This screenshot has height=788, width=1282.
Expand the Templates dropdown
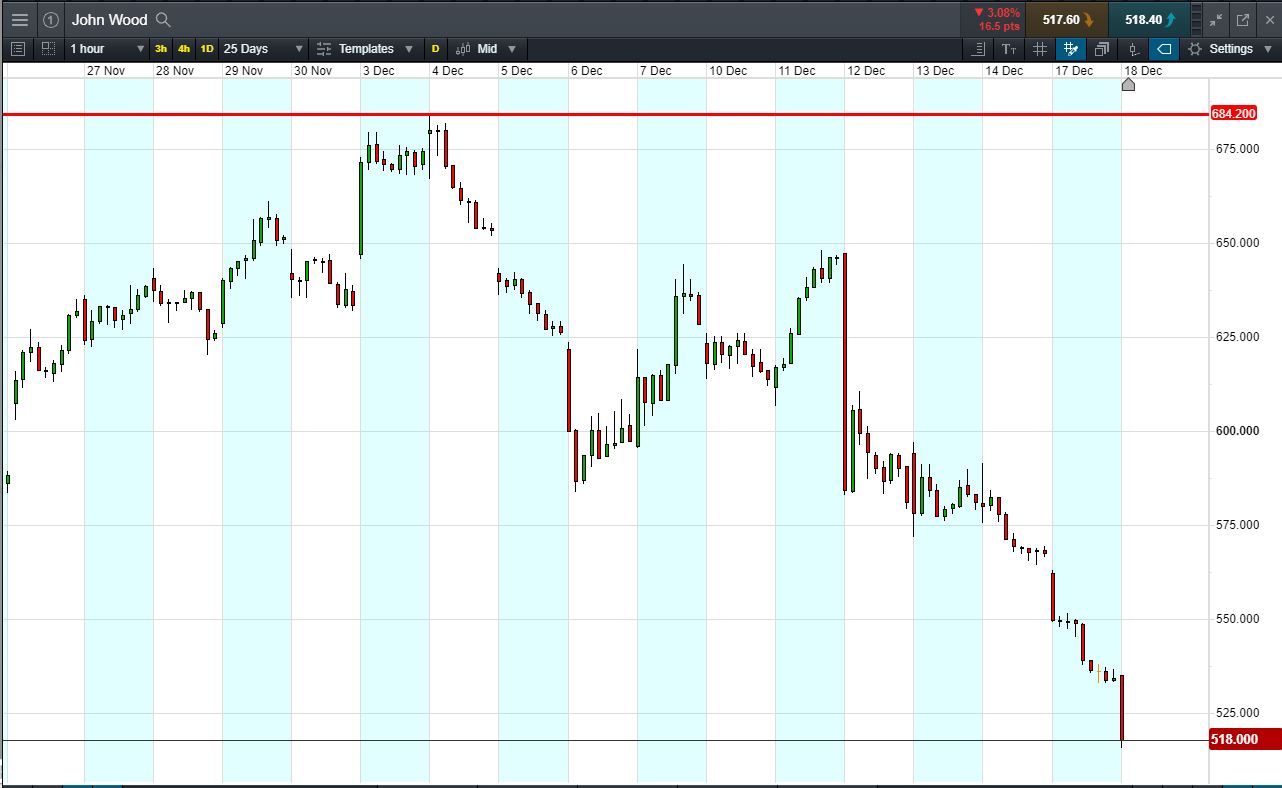click(x=409, y=49)
